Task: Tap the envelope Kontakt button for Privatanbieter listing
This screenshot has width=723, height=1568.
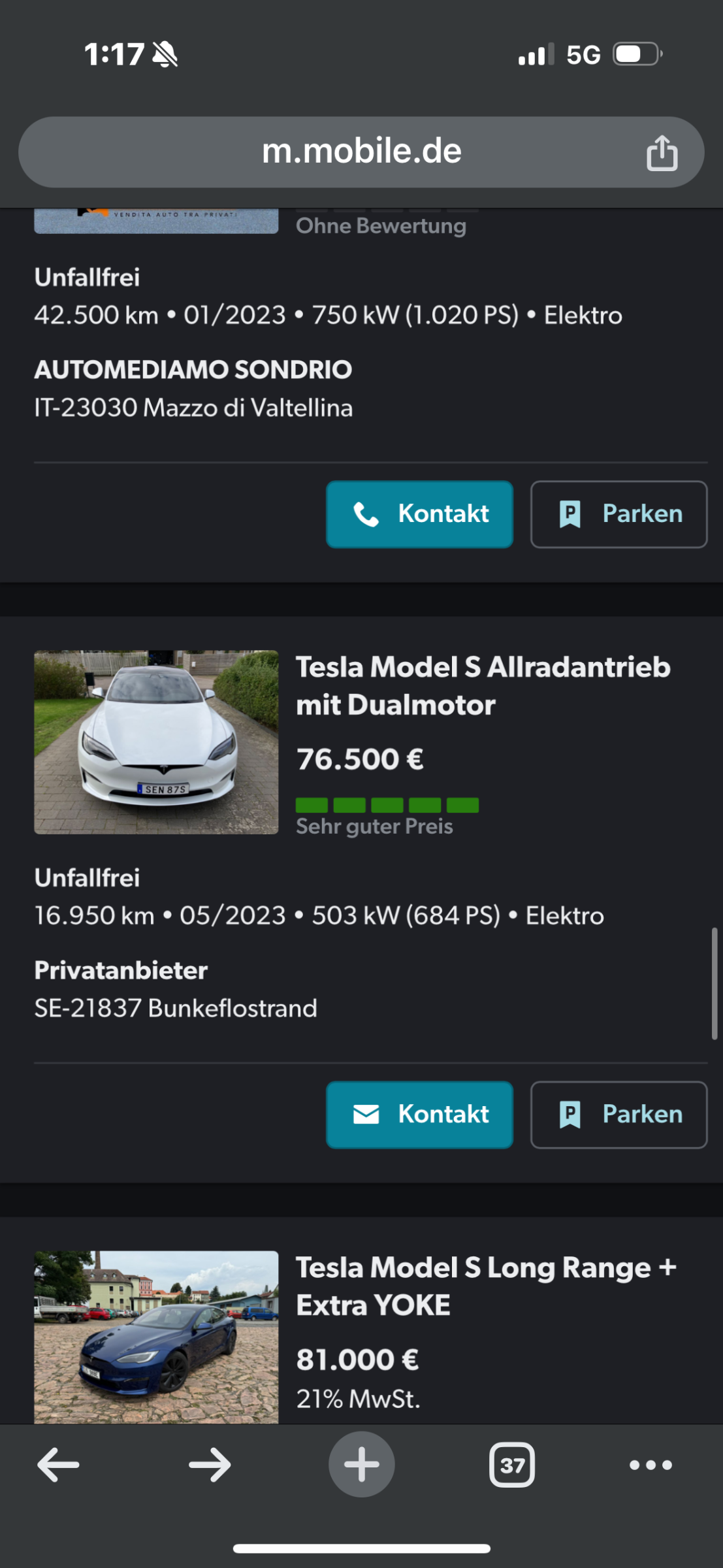Action: 419,1115
